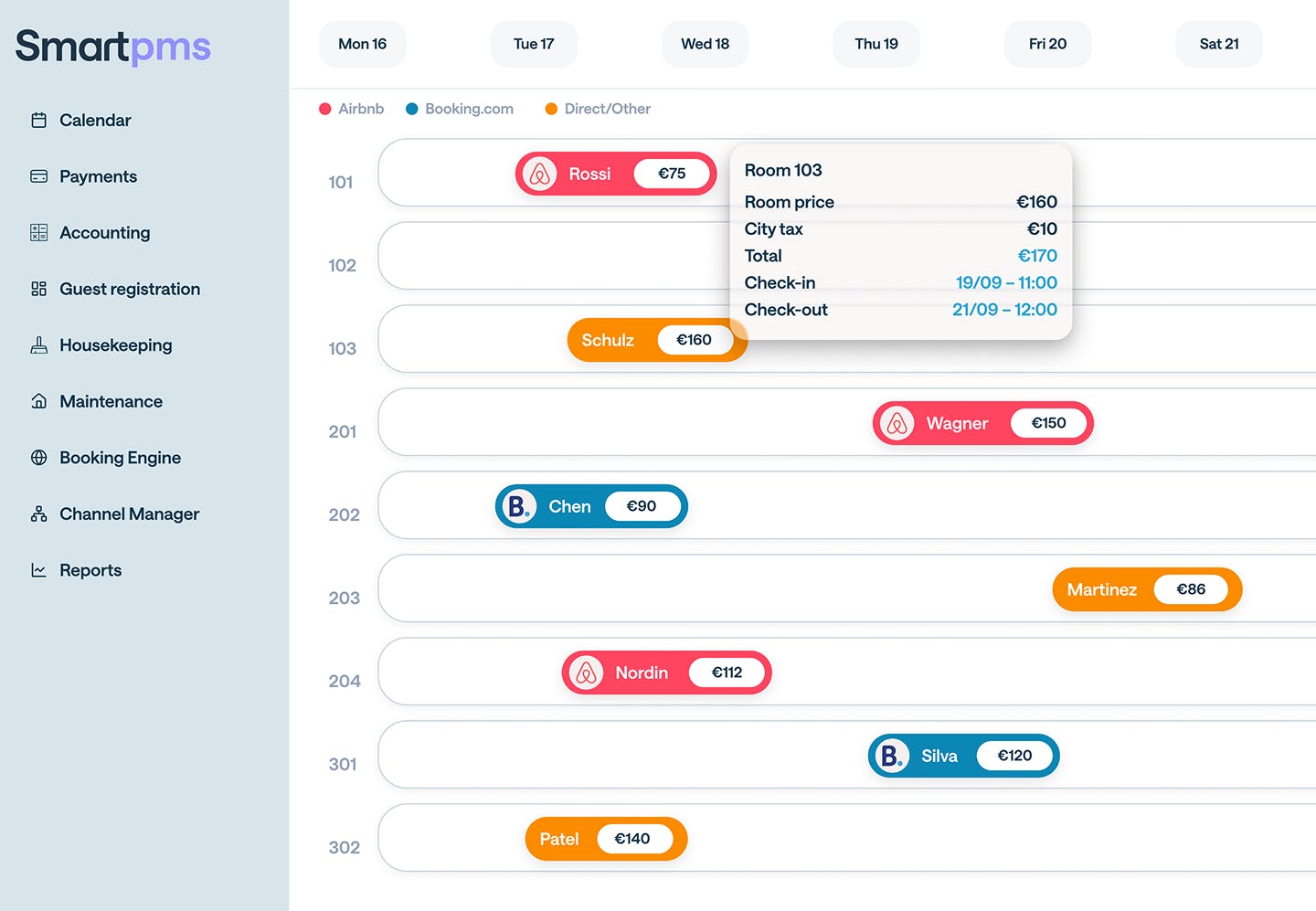The width and height of the screenshot is (1316, 911).
Task: Click the Nordin guest name
Action: 642,673
